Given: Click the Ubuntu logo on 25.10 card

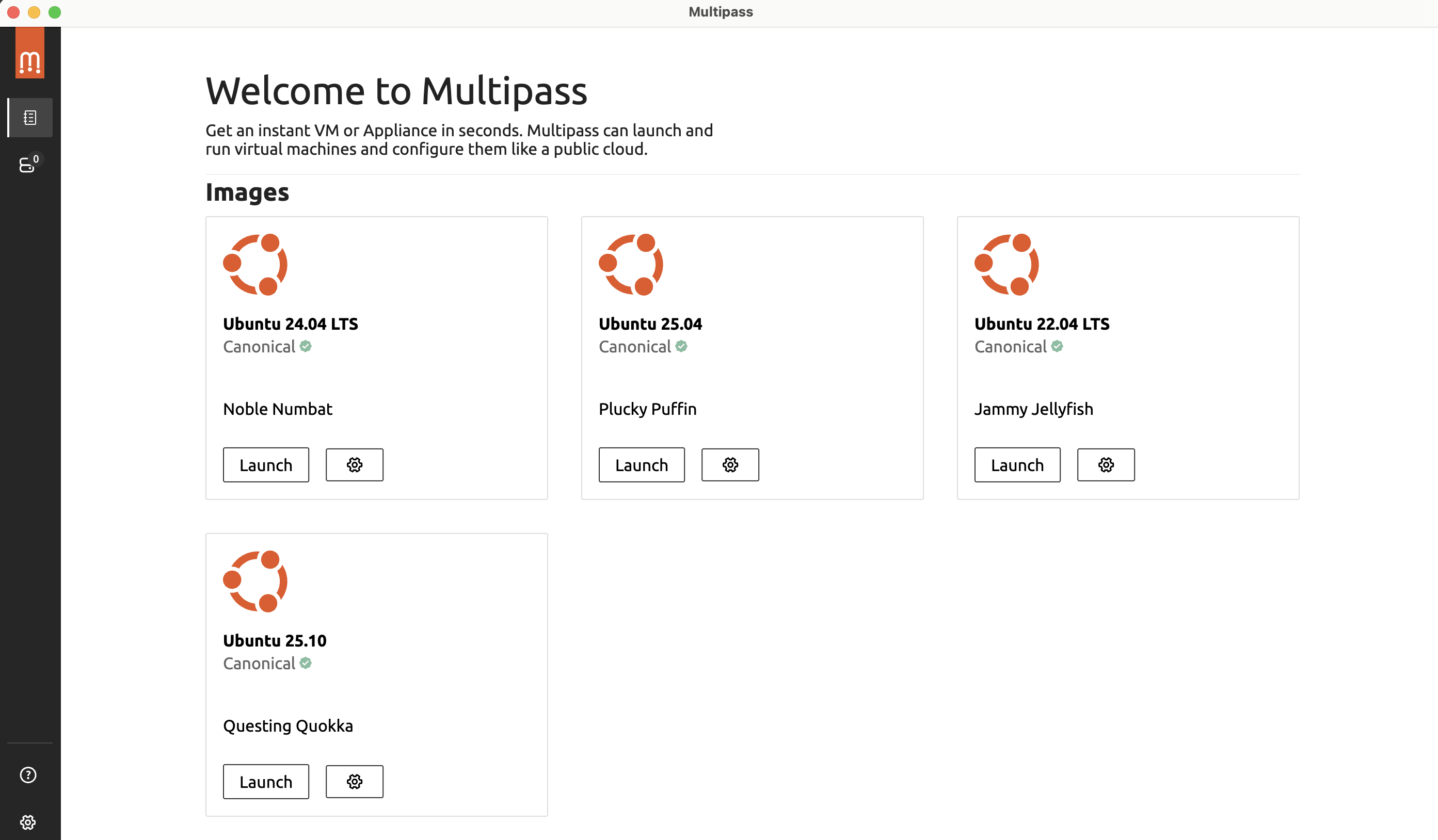Looking at the screenshot, I should [255, 581].
